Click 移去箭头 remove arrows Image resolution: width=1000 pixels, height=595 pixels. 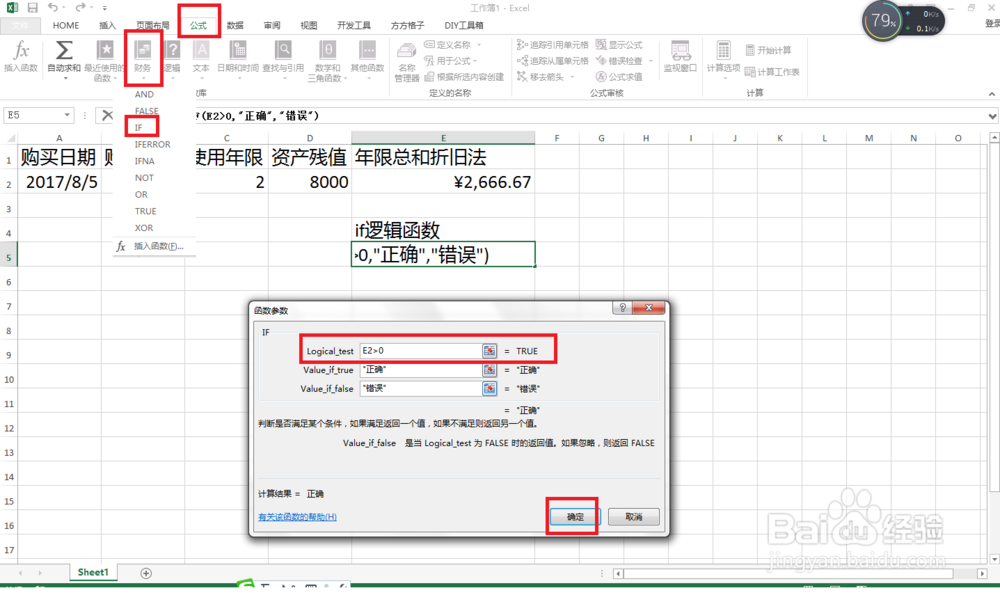coord(541,77)
